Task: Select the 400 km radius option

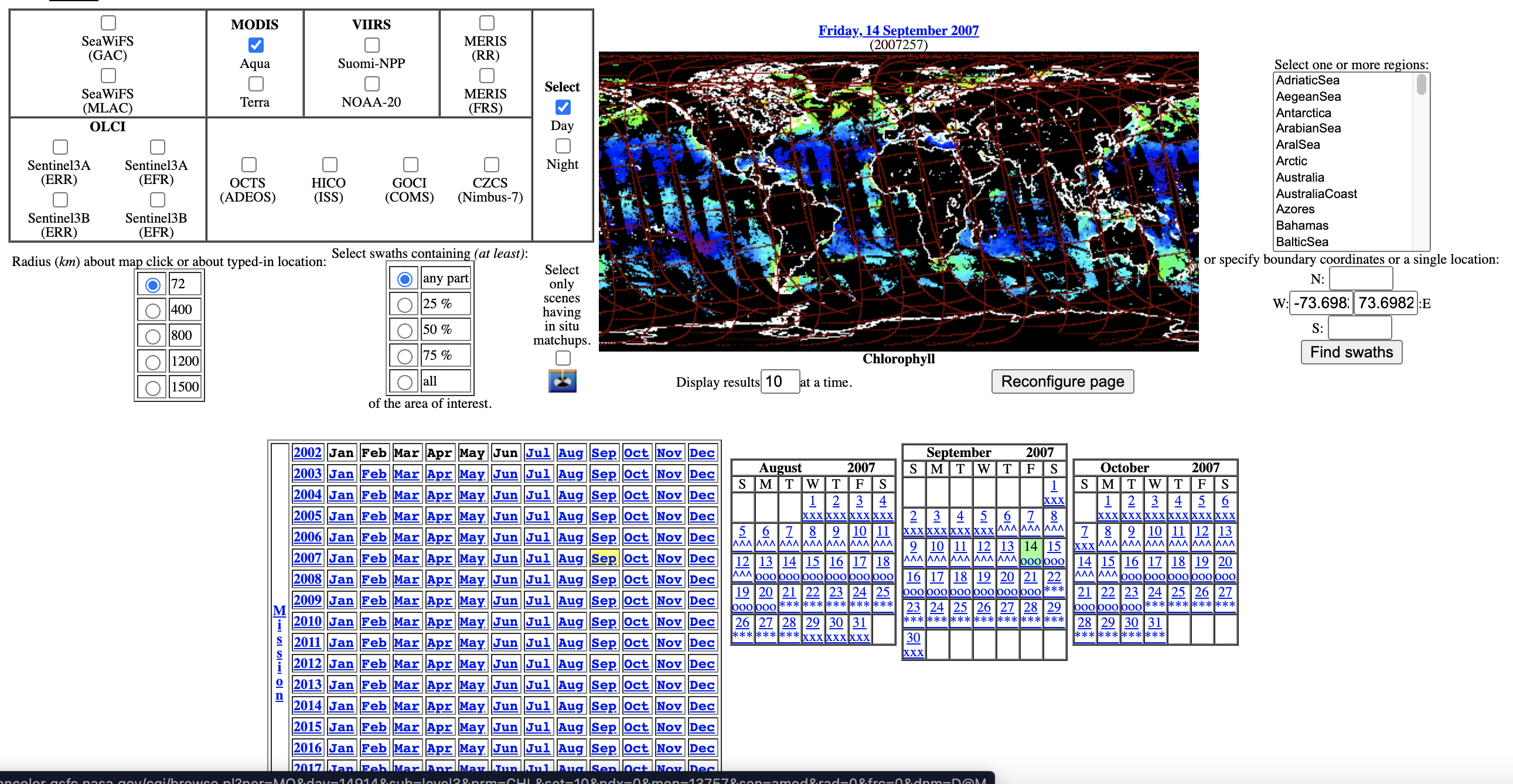Action: pos(153,310)
